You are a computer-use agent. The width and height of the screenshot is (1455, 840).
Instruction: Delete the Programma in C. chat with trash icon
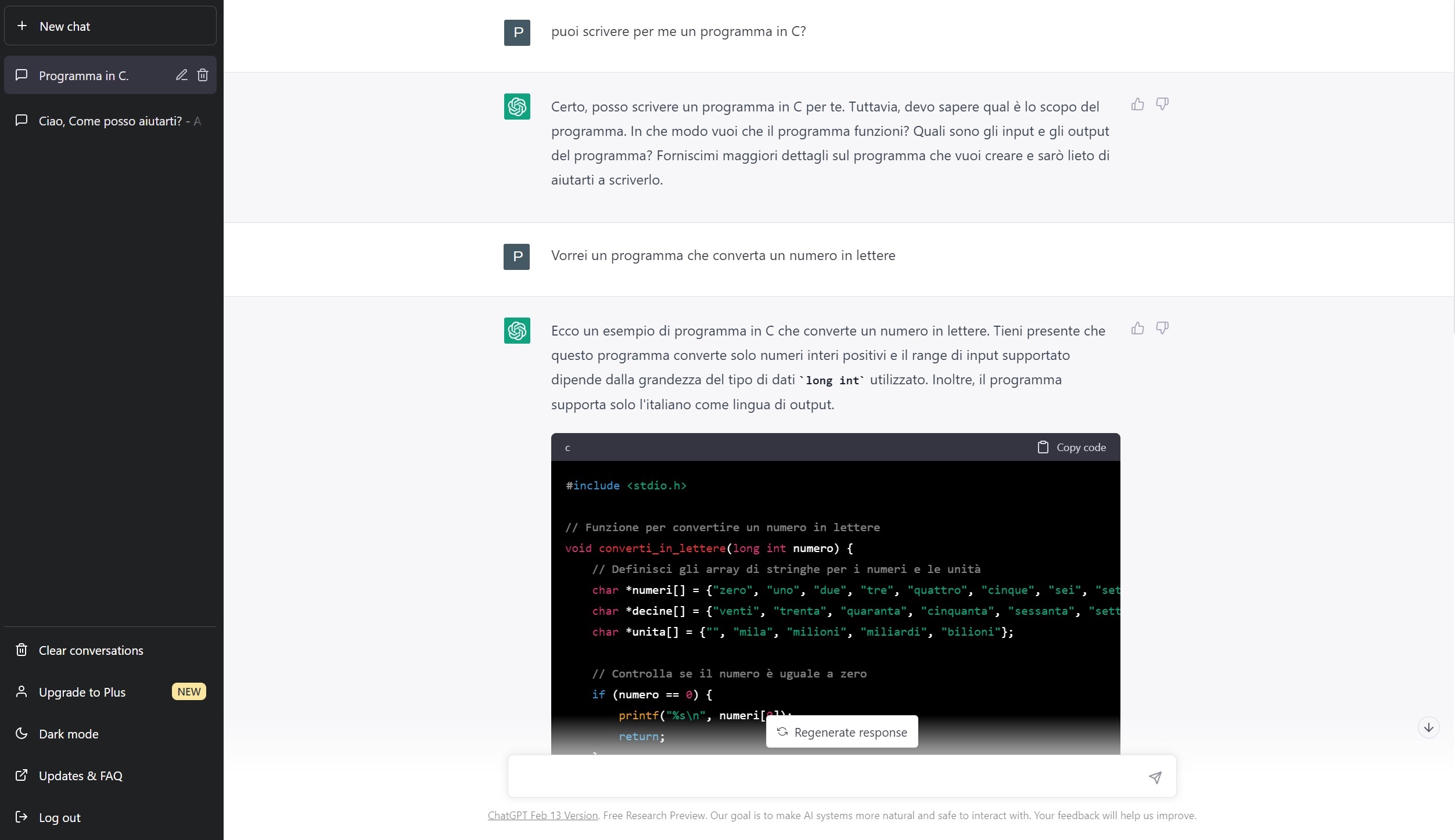tap(203, 75)
